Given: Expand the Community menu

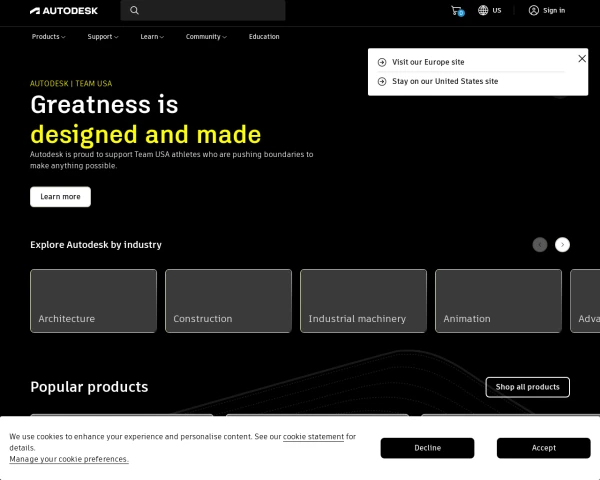Looking at the screenshot, I should 206,37.
